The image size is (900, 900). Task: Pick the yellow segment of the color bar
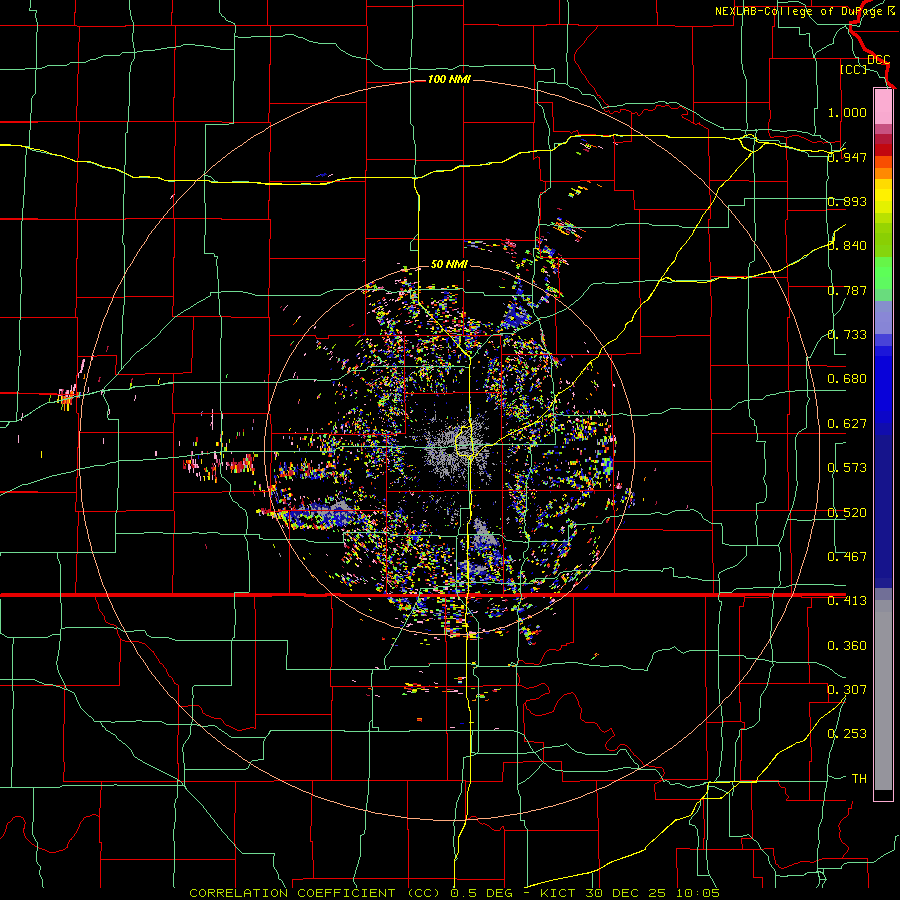click(x=883, y=196)
